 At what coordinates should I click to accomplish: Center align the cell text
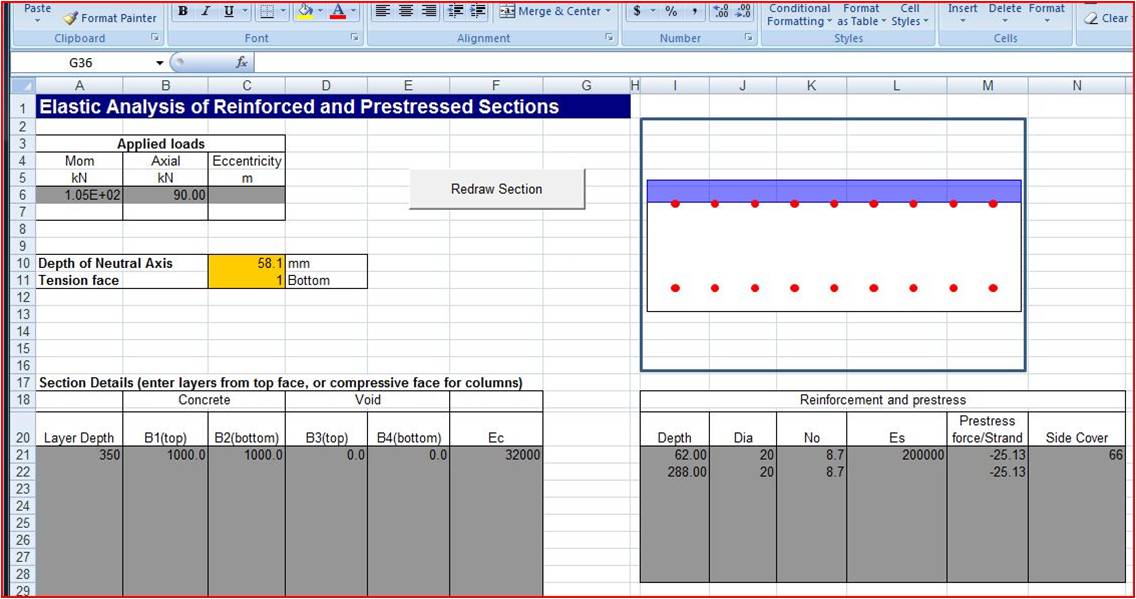(x=406, y=11)
